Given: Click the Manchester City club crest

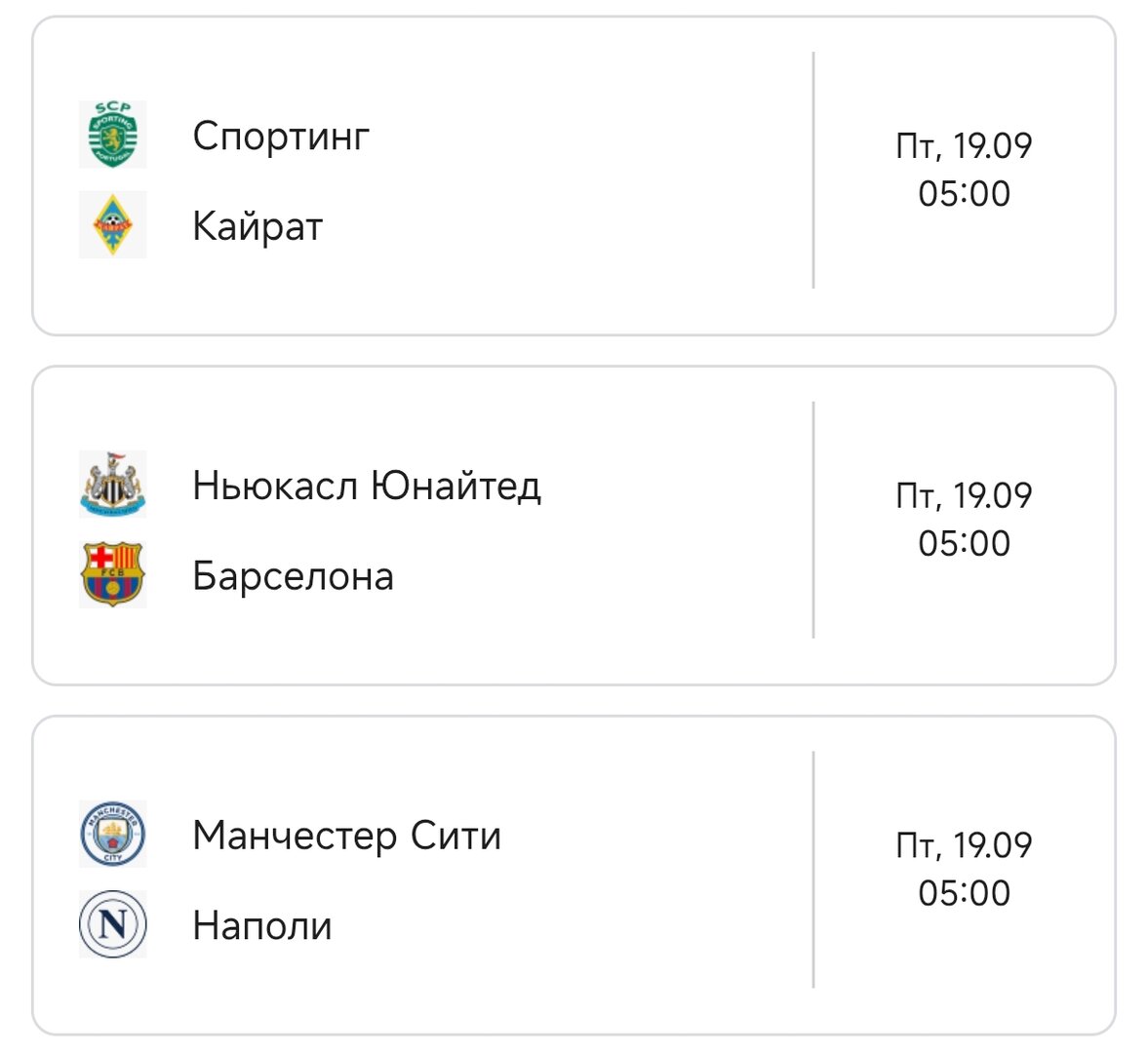Looking at the screenshot, I should [x=113, y=835].
